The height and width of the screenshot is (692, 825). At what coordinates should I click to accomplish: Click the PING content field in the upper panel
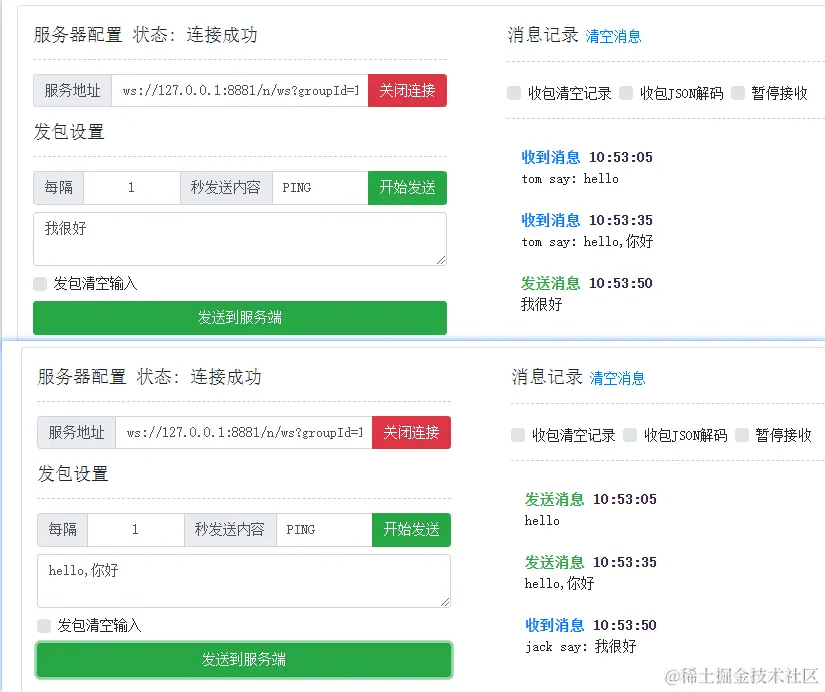click(320, 188)
